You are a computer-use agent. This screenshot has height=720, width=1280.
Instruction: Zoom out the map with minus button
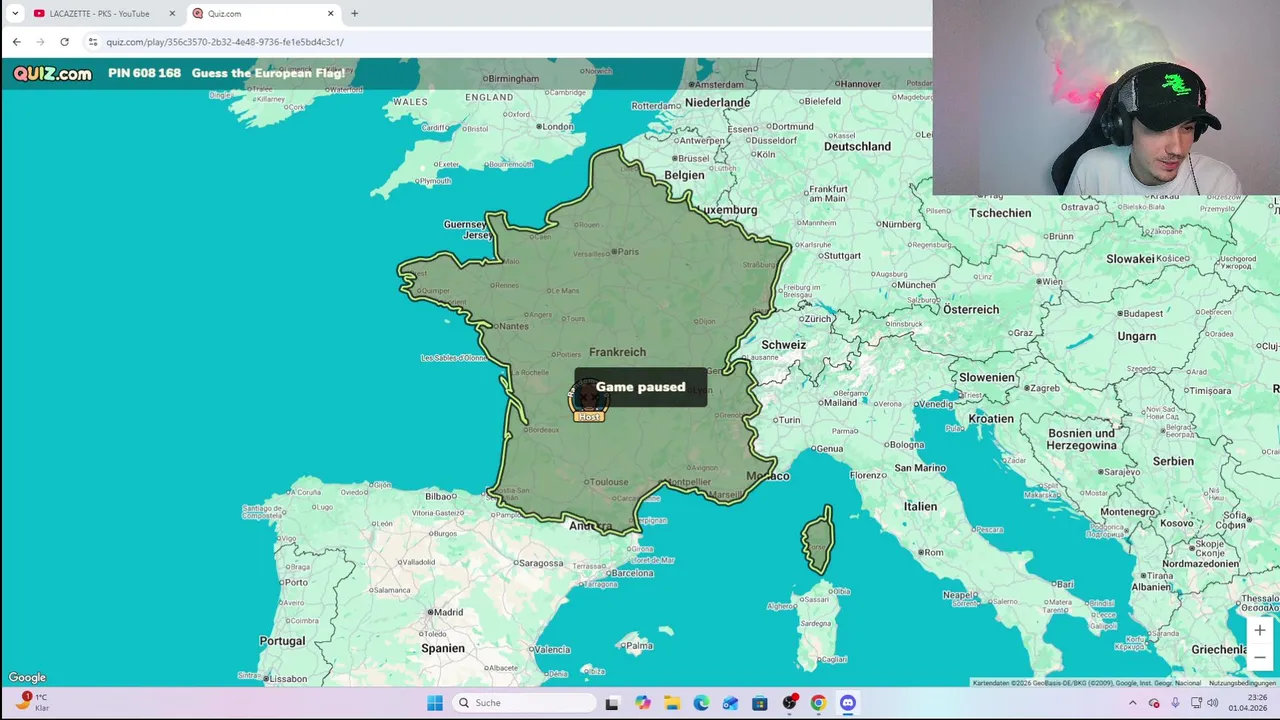click(x=1259, y=657)
